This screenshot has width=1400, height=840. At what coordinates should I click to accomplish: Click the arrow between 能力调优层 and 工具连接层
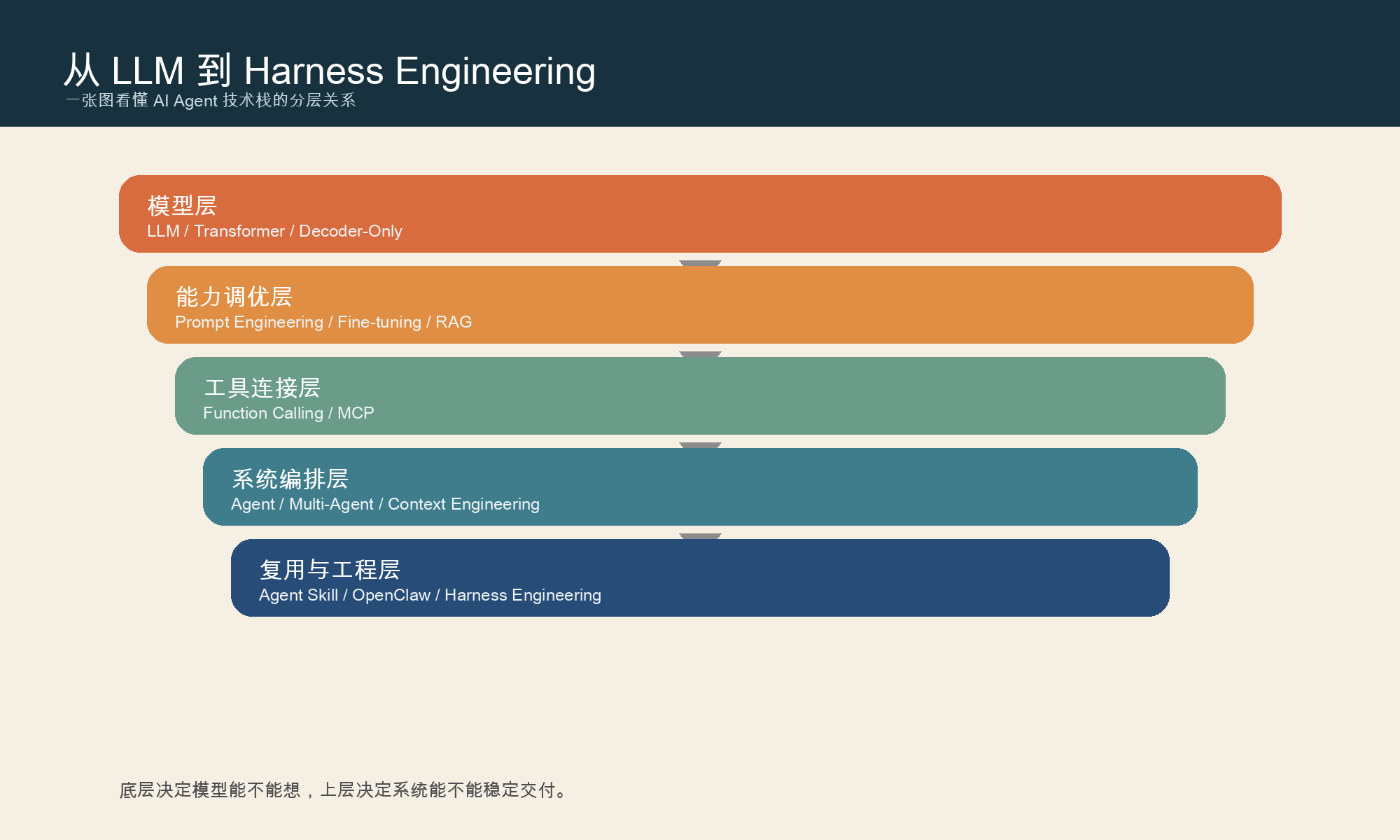[x=699, y=354]
